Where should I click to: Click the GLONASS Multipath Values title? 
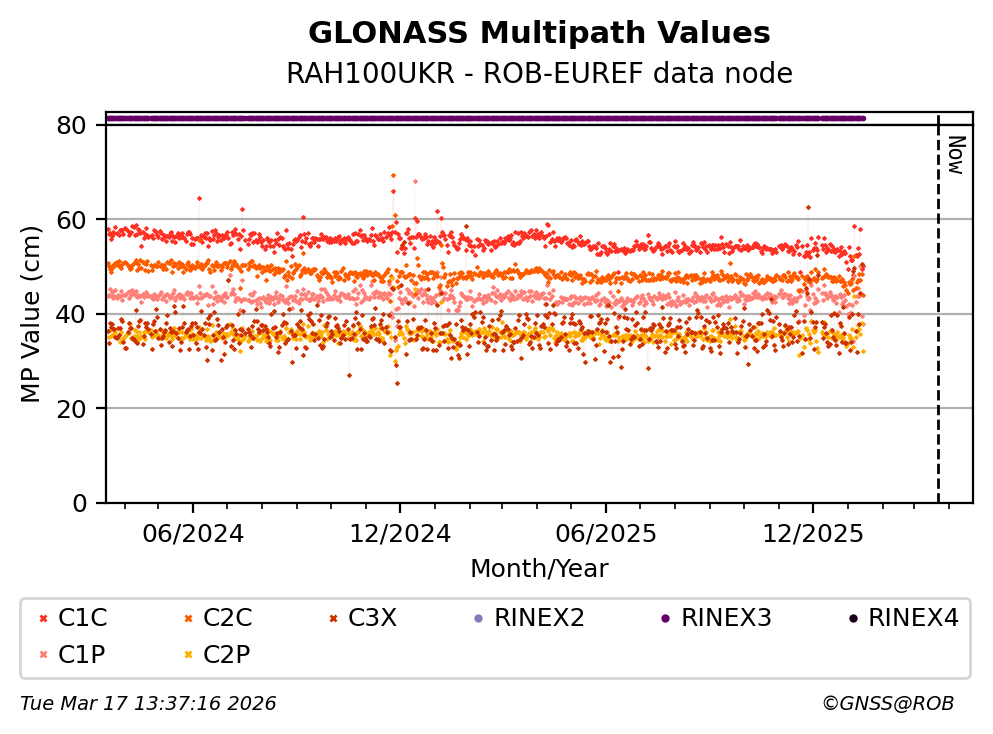539,33
